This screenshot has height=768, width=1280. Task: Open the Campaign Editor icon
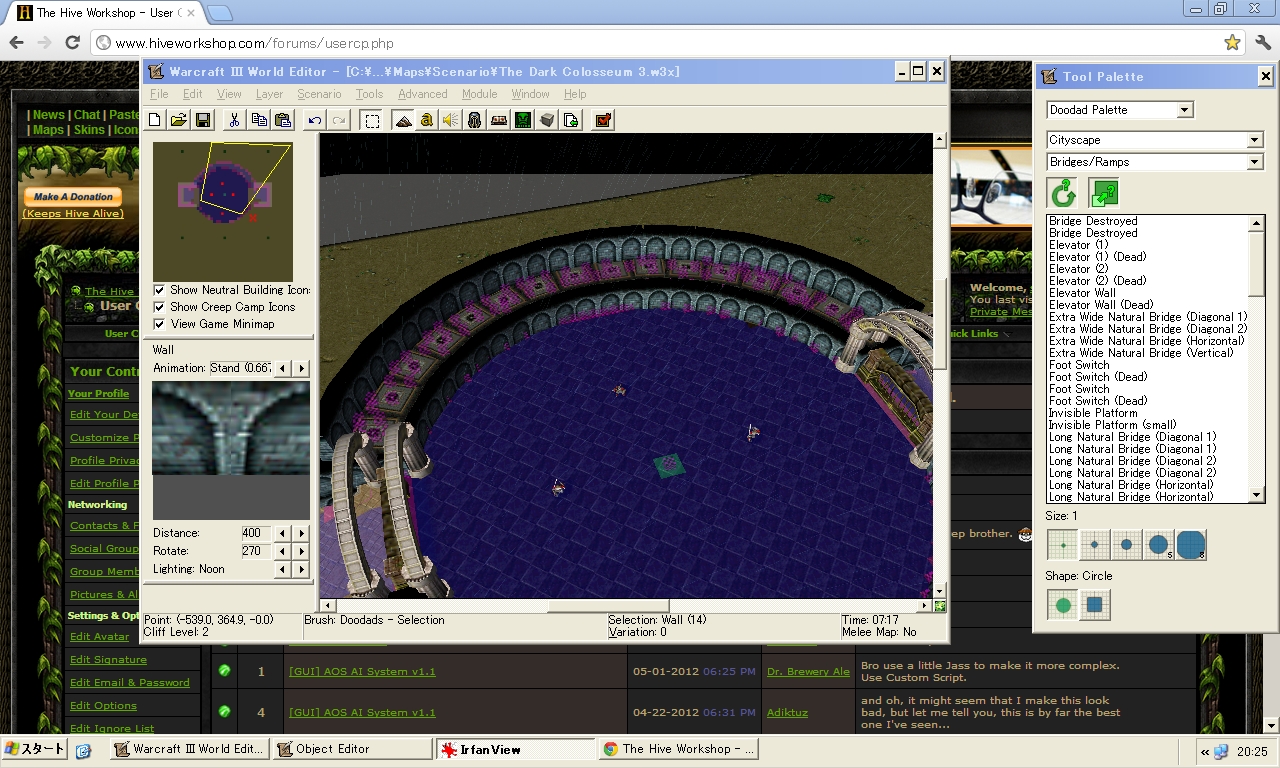pyautogui.click(x=499, y=120)
